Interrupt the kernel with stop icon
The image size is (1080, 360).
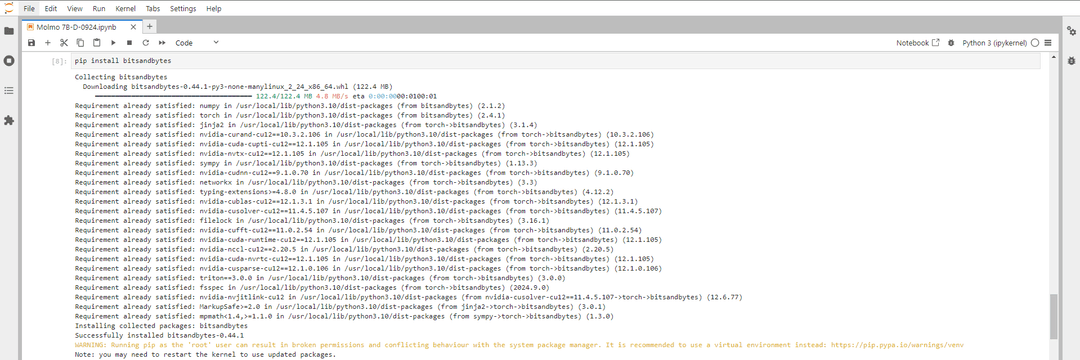[x=129, y=43]
